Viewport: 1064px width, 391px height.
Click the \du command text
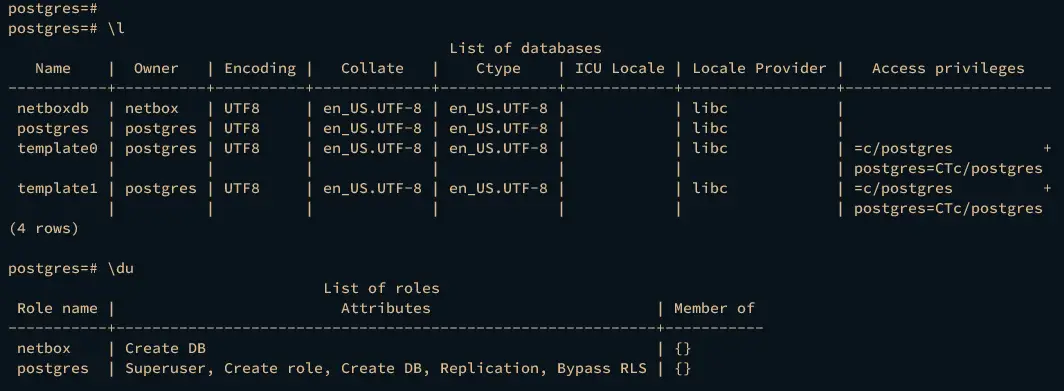coord(120,268)
